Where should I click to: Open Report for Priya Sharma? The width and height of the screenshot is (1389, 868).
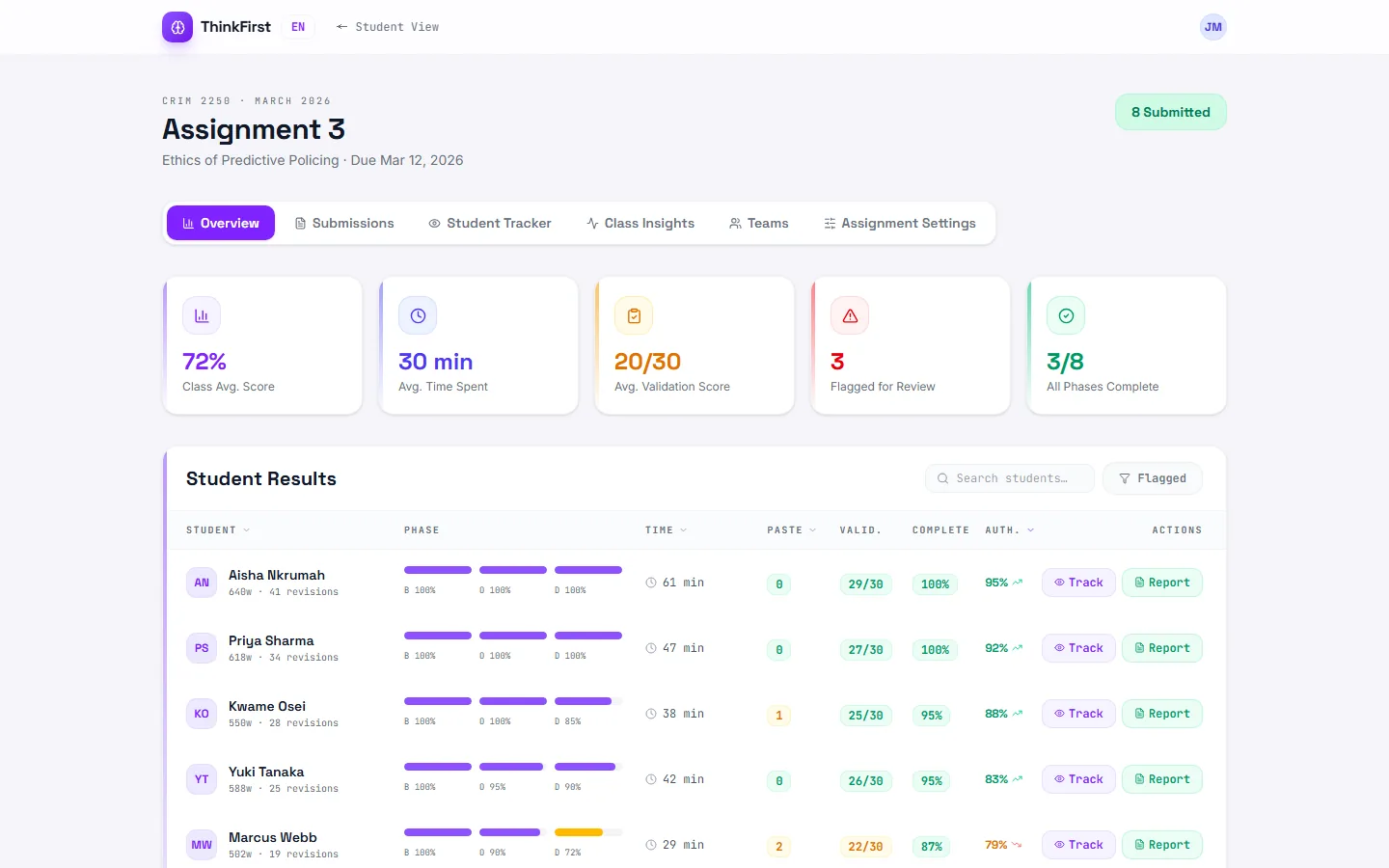pos(1162,648)
